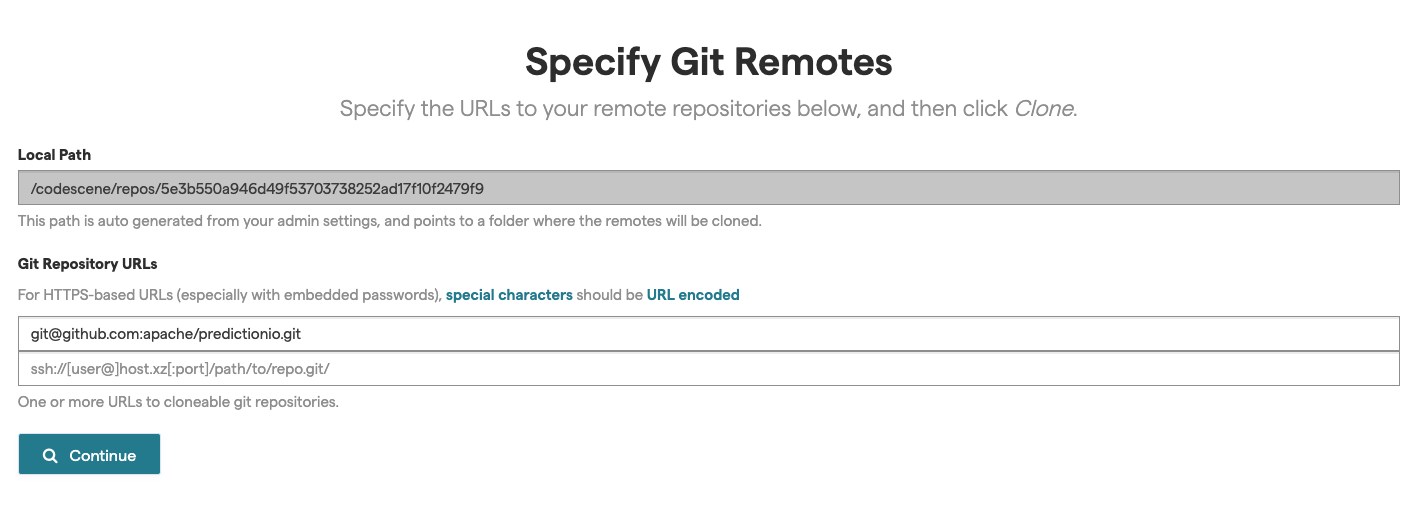Click the Local Path label
This screenshot has height=508, width=1421.
click(x=54, y=155)
